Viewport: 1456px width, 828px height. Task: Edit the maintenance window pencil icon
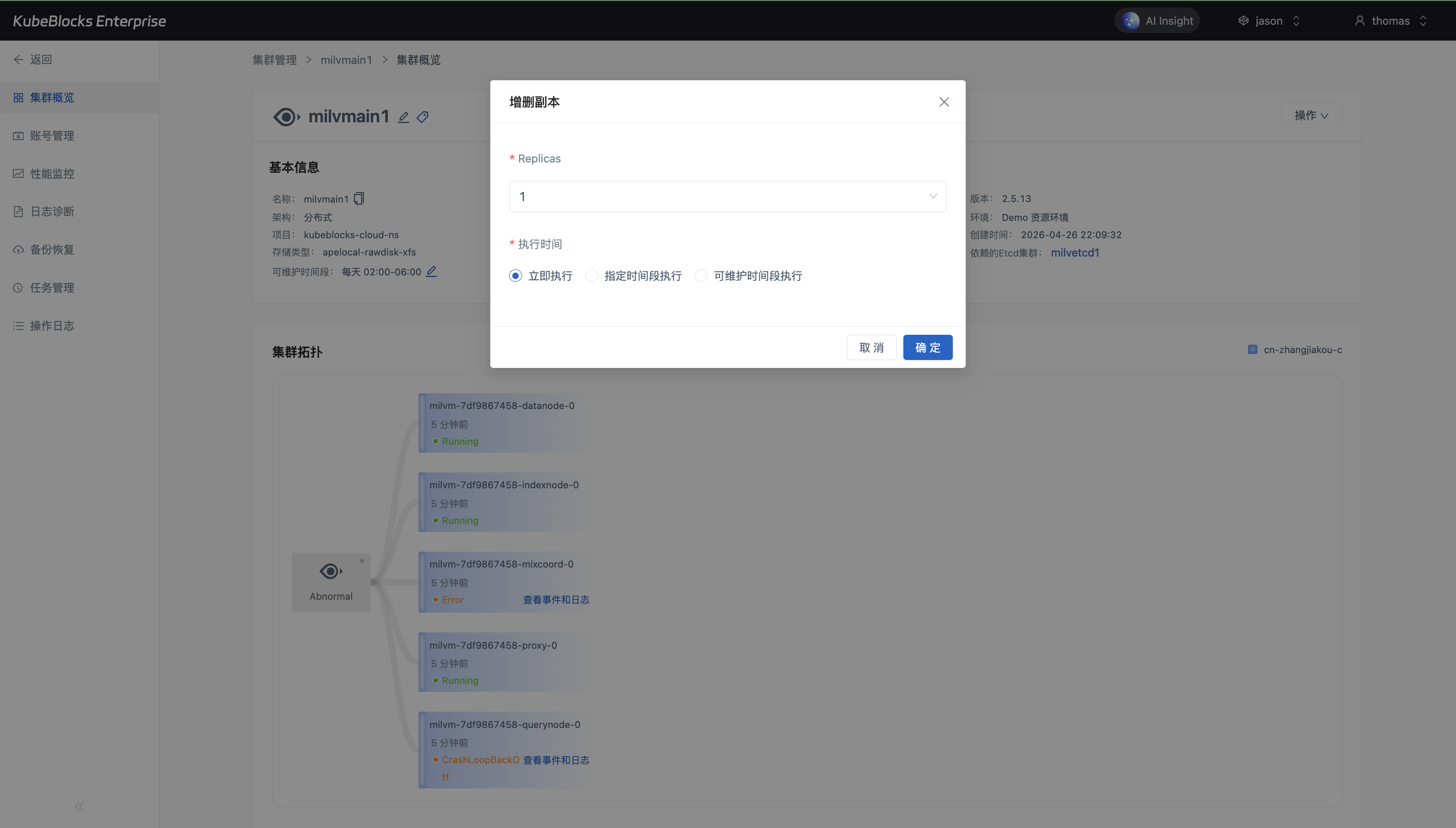pyautogui.click(x=431, y=271)
